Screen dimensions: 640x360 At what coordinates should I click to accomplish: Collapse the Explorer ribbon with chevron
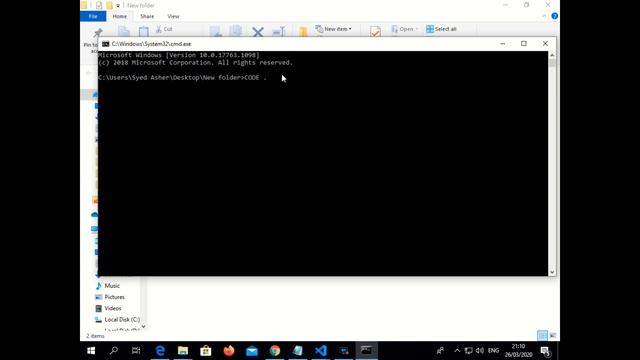coord(544,16)
